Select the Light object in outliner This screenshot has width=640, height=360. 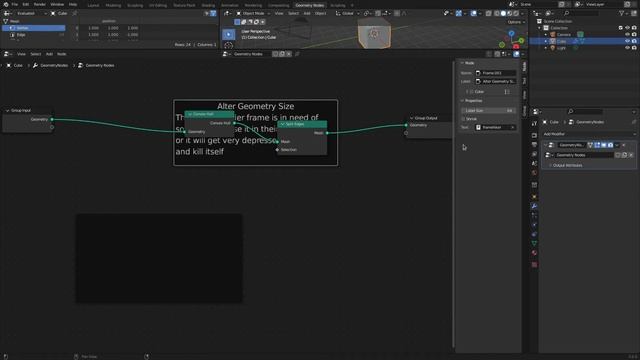pyautogui.click(x=562, y=48)
